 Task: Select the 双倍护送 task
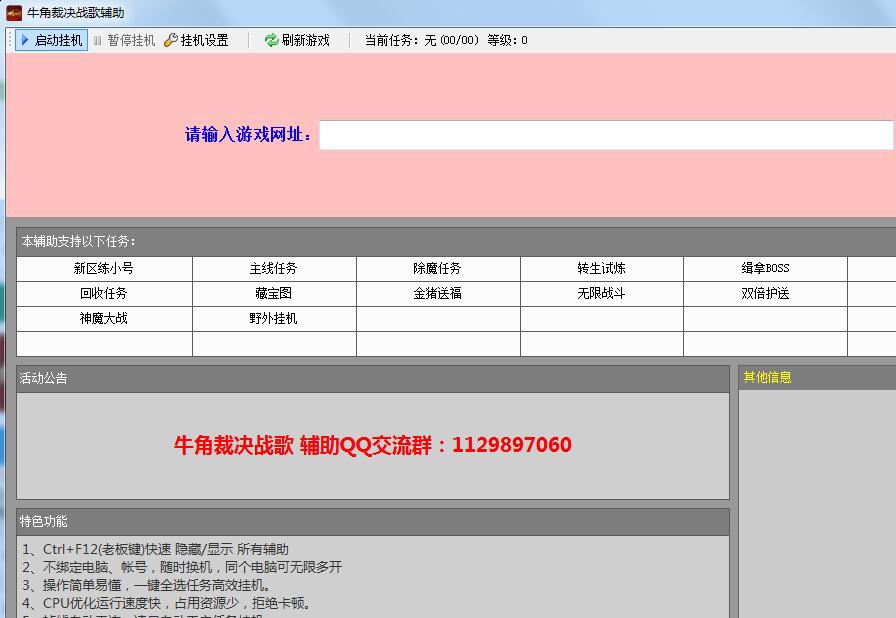[765, 295]
